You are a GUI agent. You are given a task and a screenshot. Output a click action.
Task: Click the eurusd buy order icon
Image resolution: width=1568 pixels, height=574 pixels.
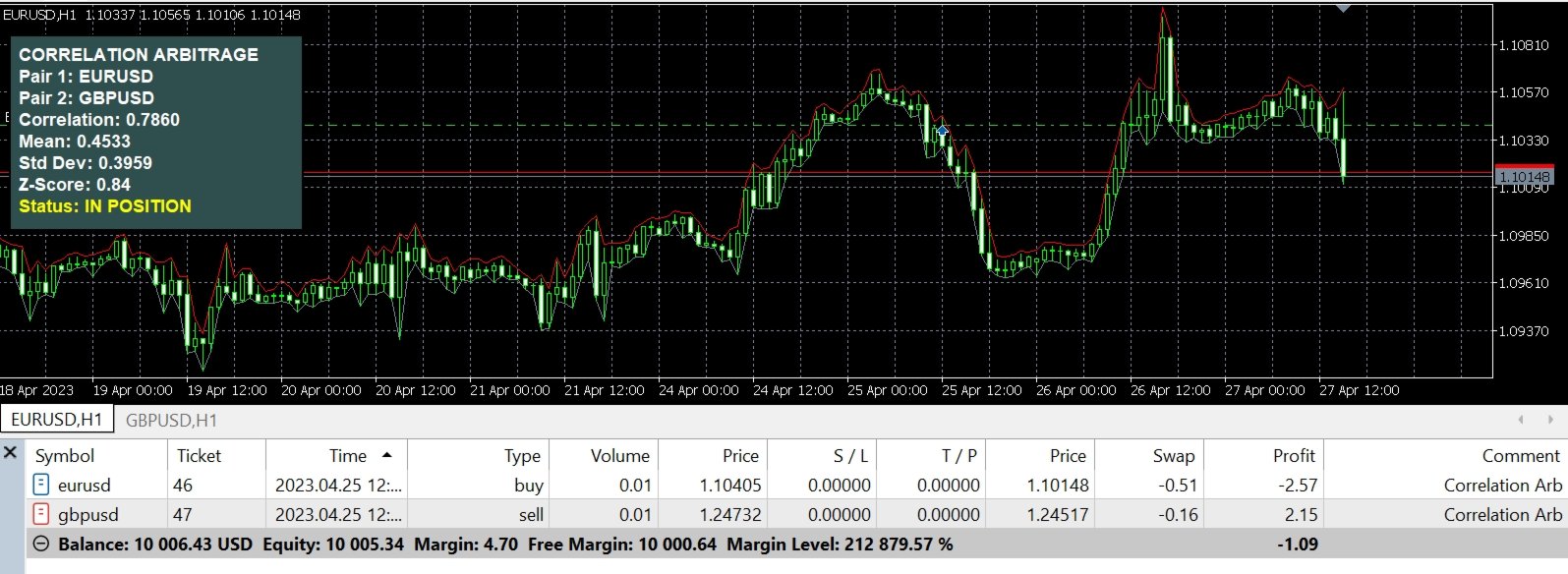41,485
